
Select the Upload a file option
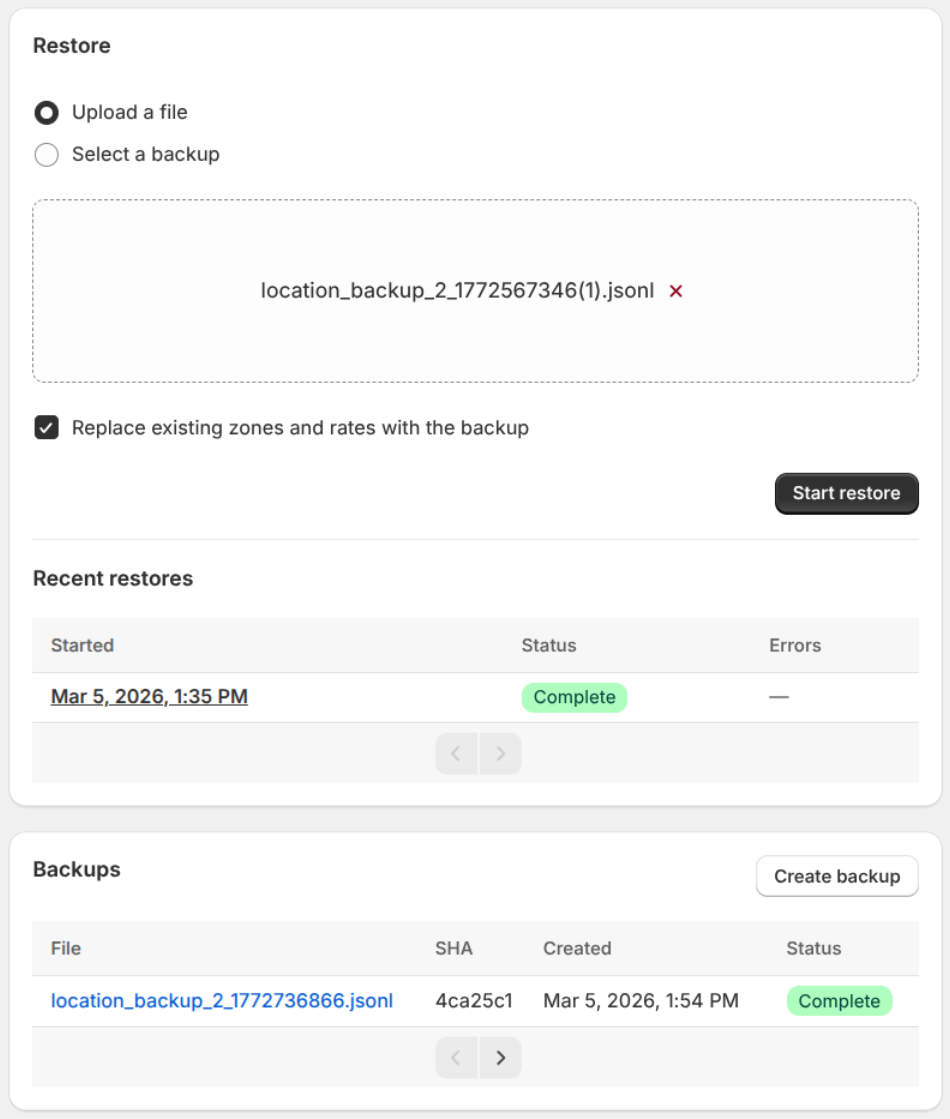coord(46,113)
